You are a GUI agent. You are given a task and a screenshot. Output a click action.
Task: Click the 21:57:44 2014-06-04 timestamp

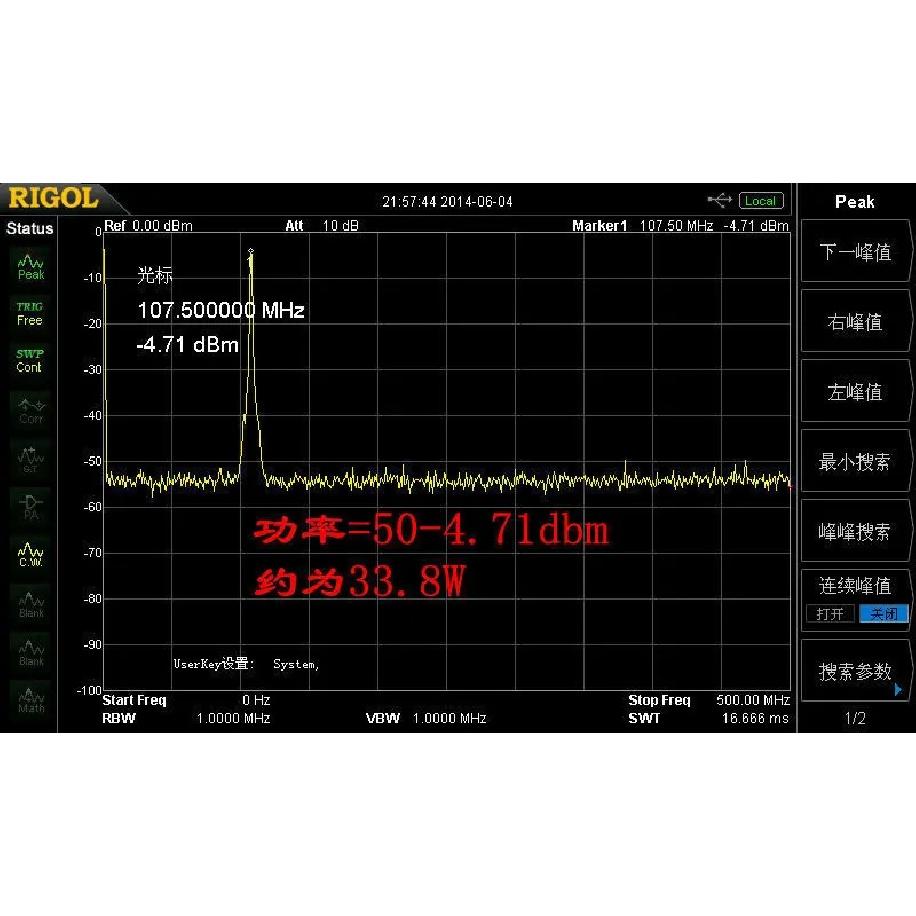pyautogui.click(x=447, y=202)
